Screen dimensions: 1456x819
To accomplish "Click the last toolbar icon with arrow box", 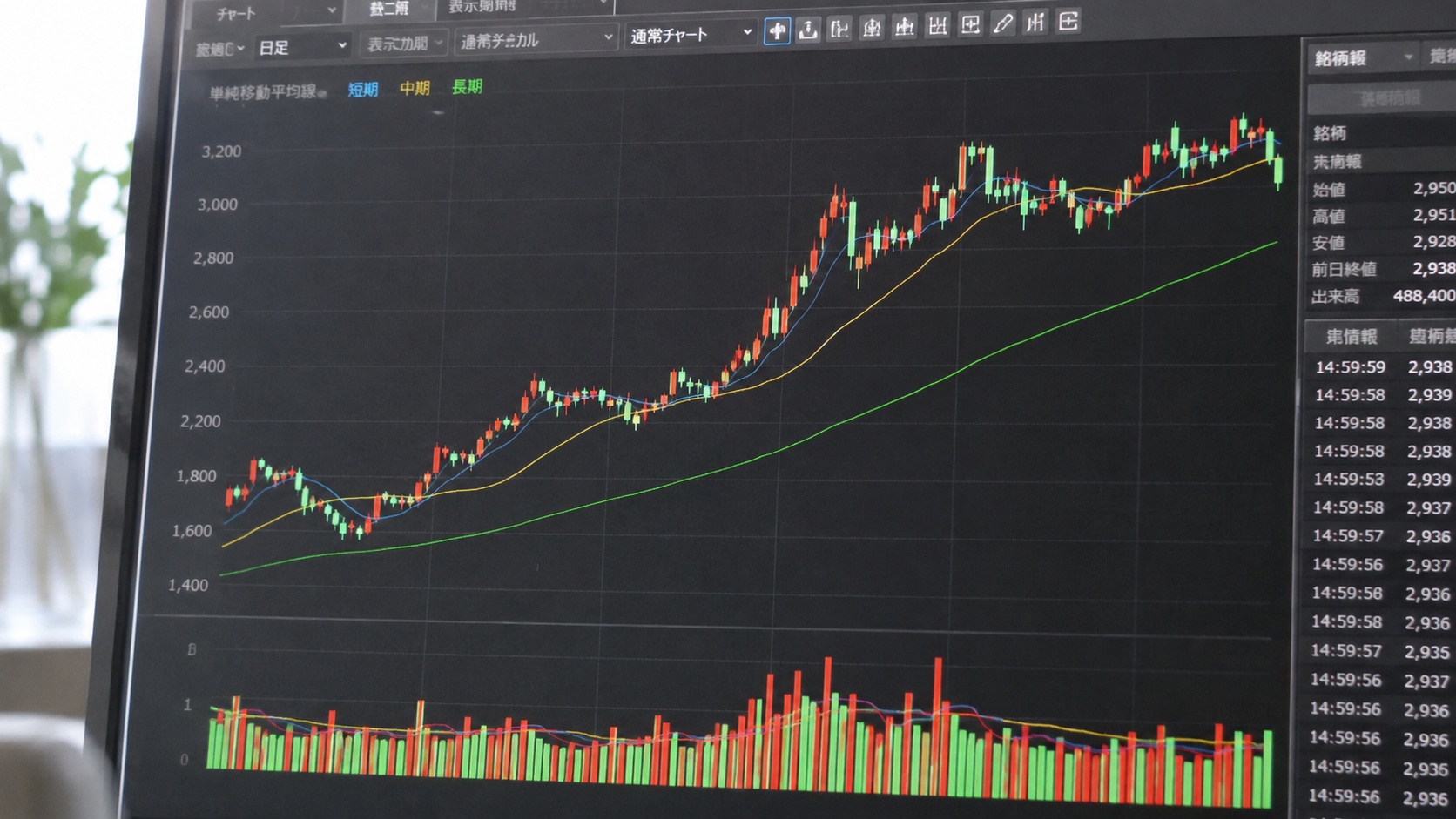I will click(1068, 22).
